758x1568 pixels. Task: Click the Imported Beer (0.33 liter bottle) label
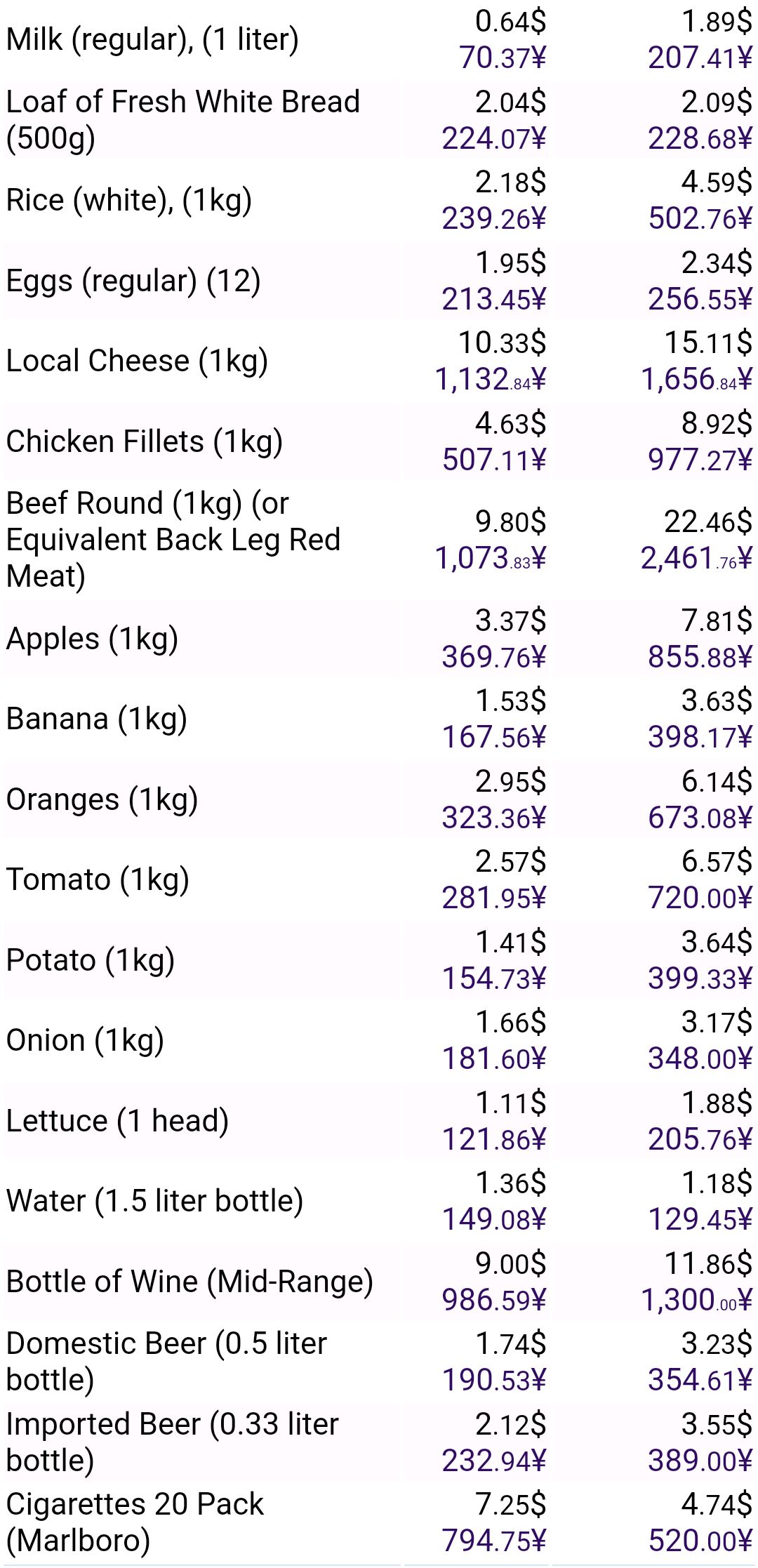tap(172, 1442)
